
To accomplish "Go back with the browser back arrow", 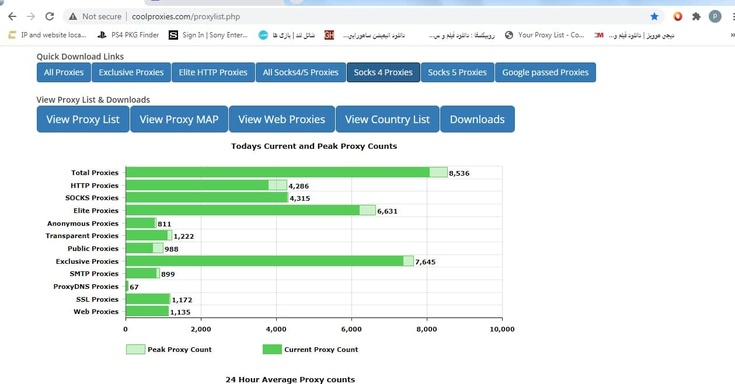I will (12, 16).
